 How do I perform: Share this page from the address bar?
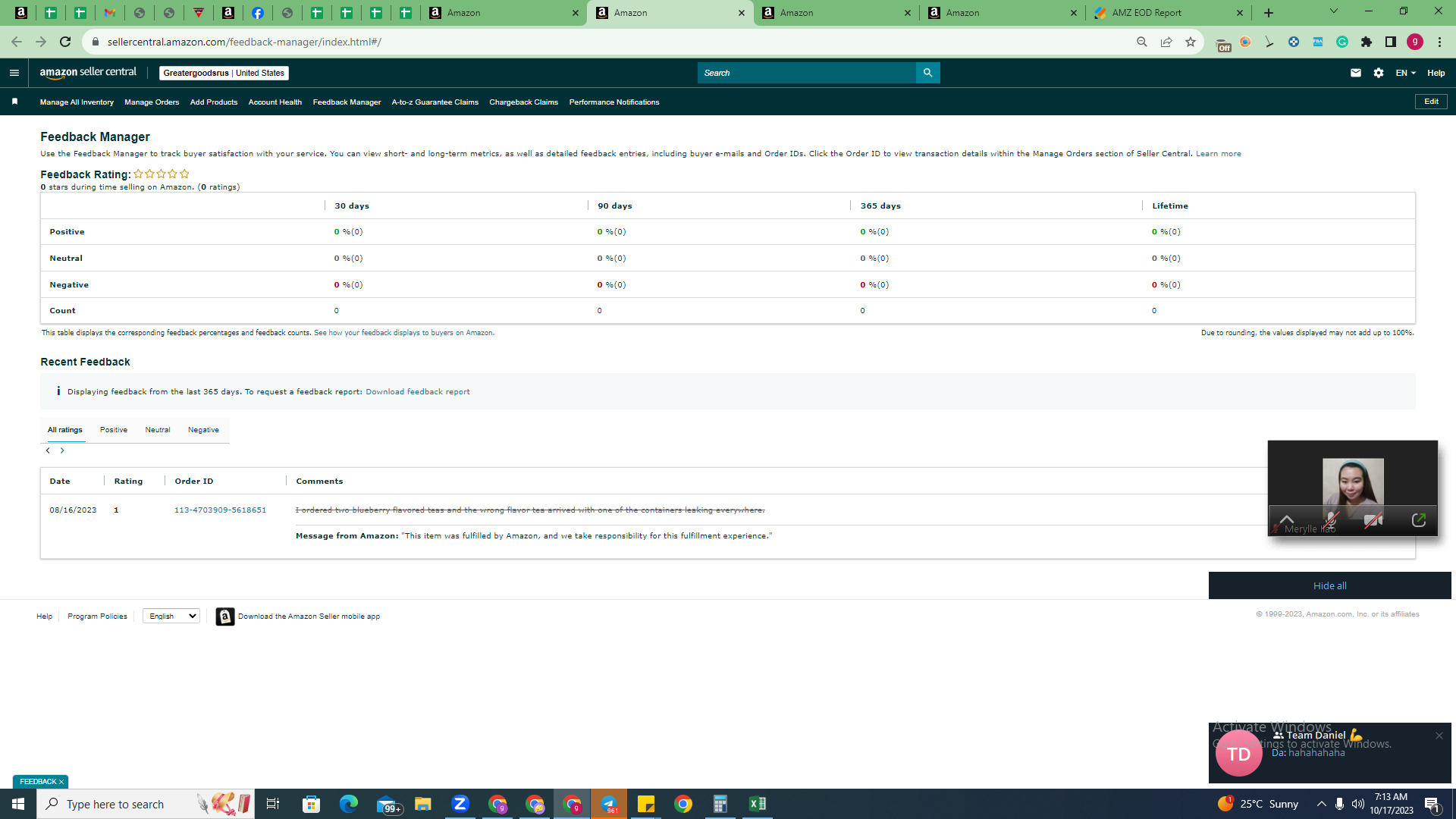[x=1166, y=42]
